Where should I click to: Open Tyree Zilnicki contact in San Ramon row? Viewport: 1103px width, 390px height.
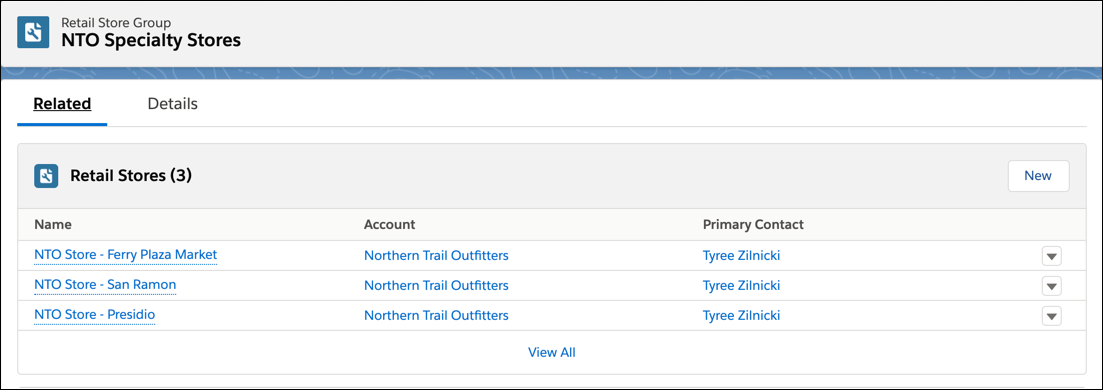point(741,286)
